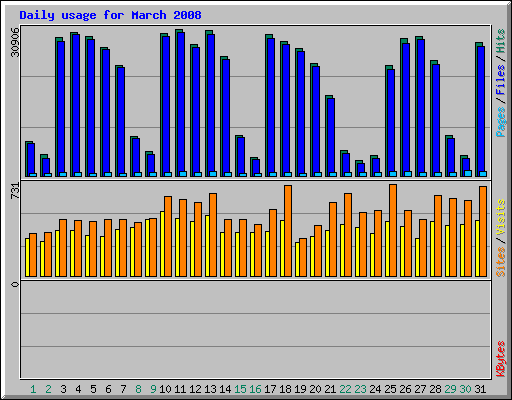Click day 25 on the x-axis

[x=390, y=389]
